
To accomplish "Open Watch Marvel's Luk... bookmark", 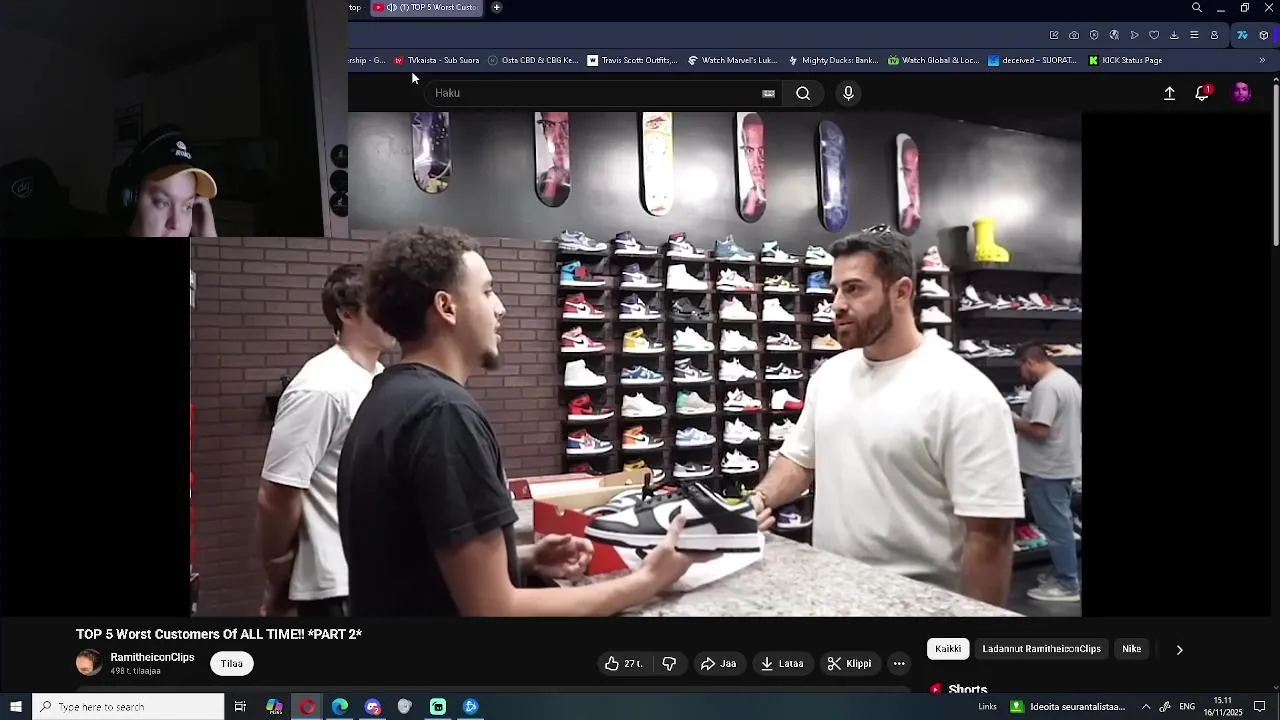I will 732,60.
